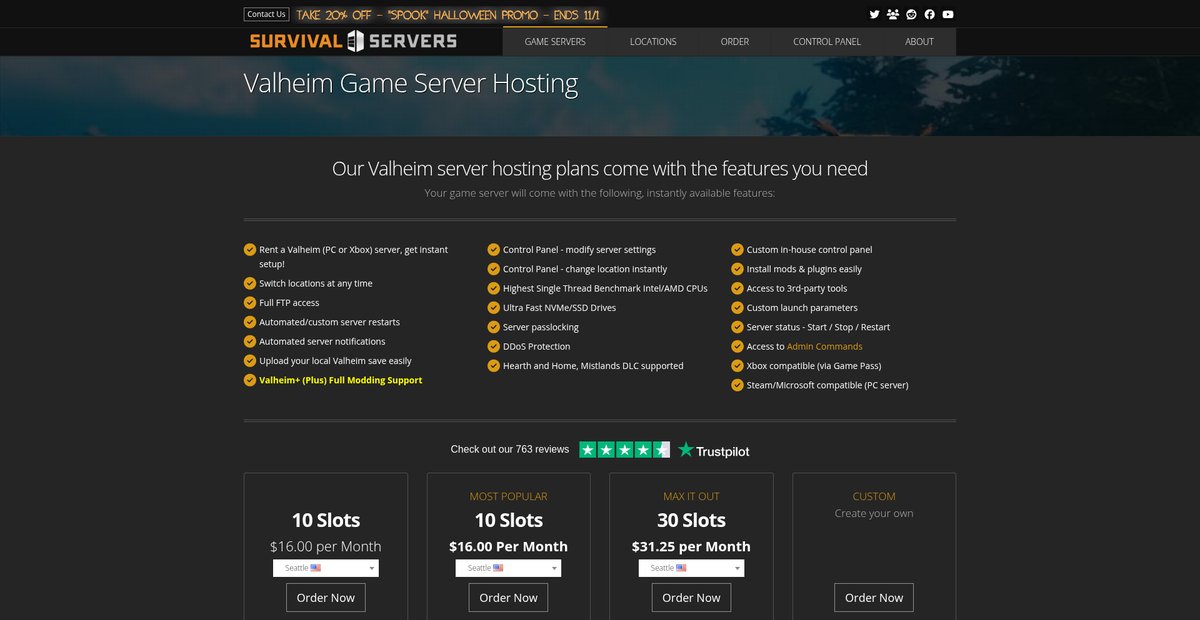This screenshot has height=620, width=1200.
Task: Click the 'Valheim Game Server Hosting' heading
Action: [x=411, y=83]
